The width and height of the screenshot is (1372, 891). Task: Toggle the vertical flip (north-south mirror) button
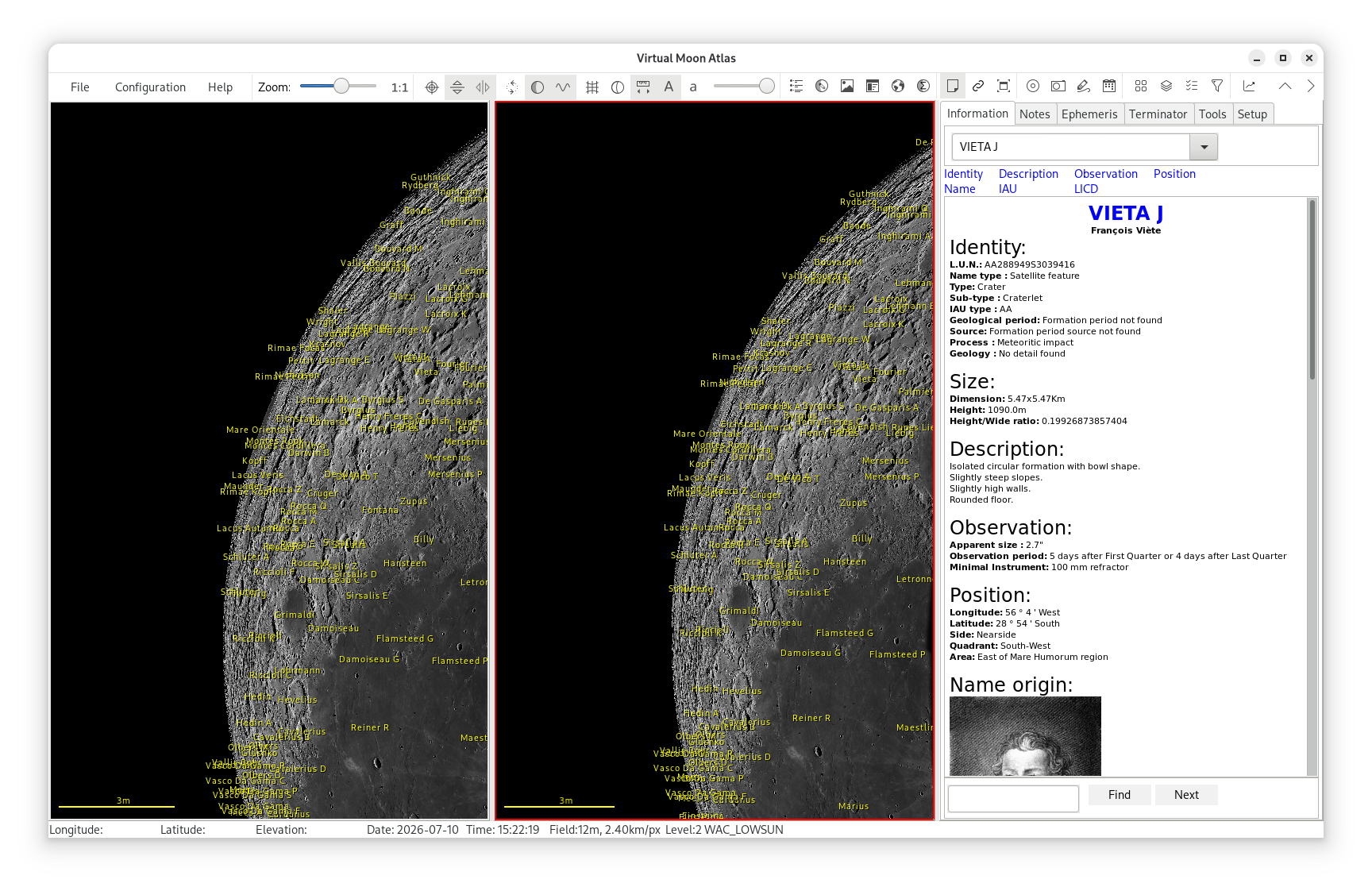click(457, 87)
